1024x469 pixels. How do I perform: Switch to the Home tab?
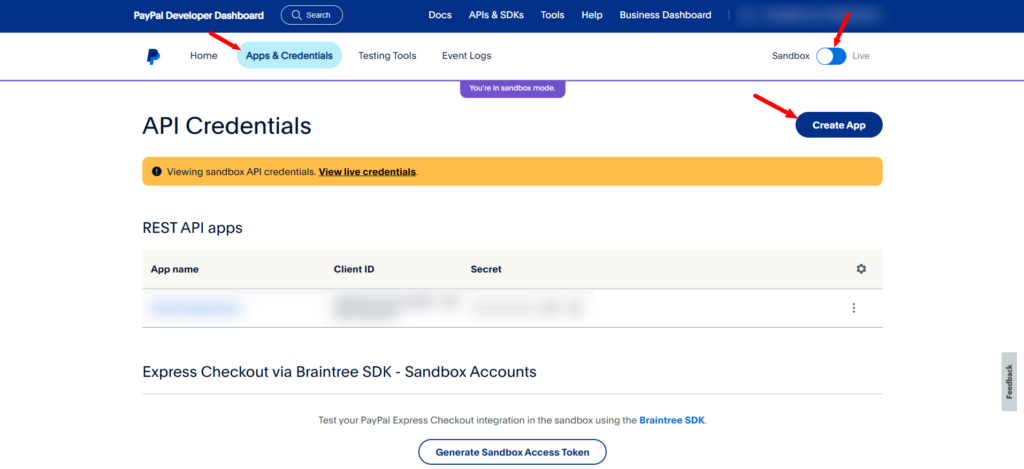pos(204,56)
